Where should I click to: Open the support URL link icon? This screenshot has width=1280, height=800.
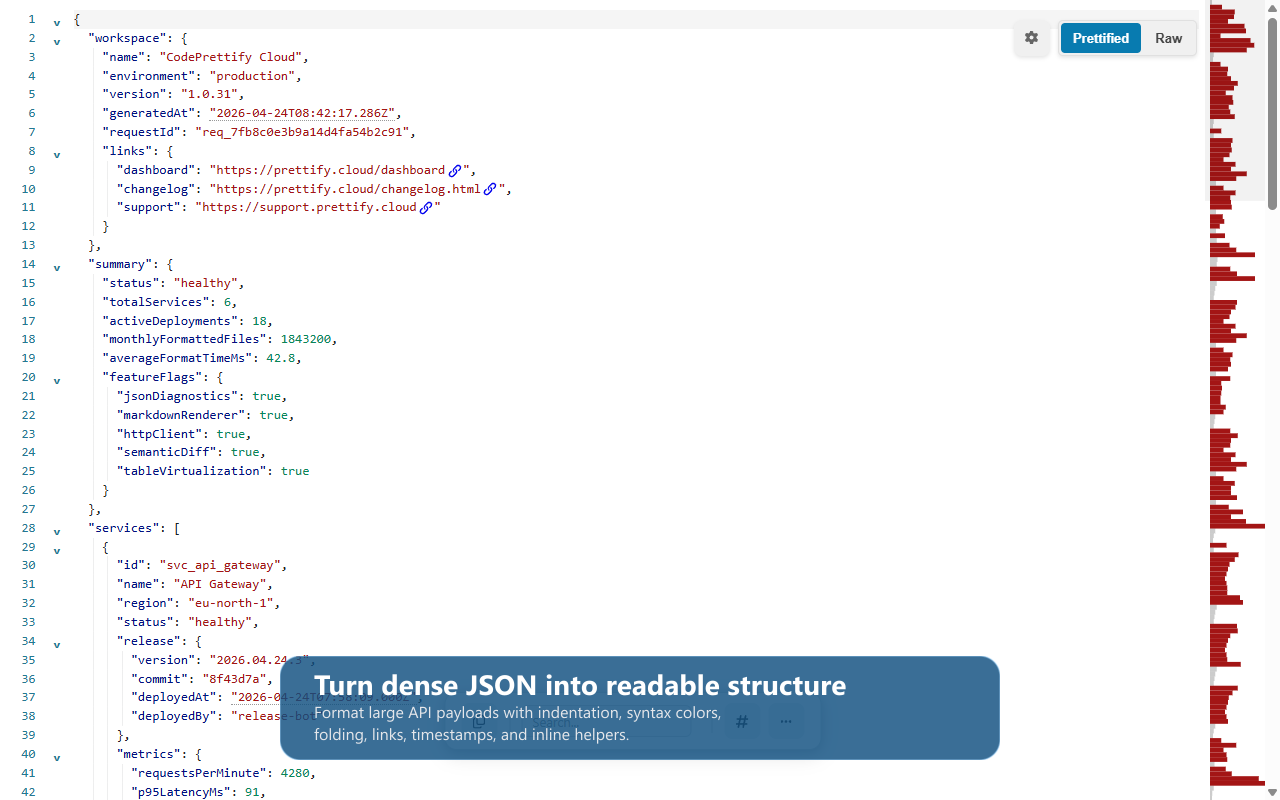tap(426, 208)
